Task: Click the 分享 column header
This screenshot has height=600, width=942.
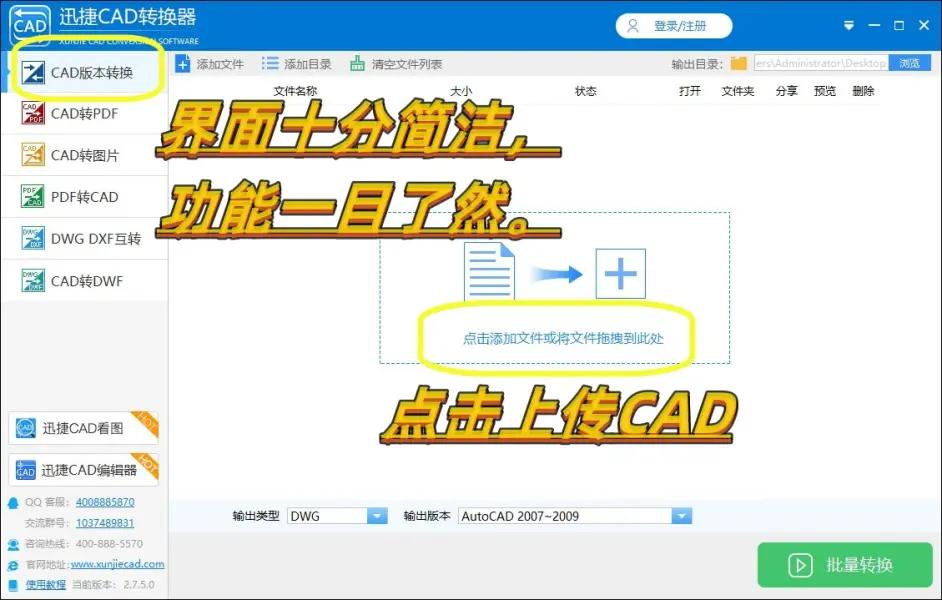Action: (786, 91)
